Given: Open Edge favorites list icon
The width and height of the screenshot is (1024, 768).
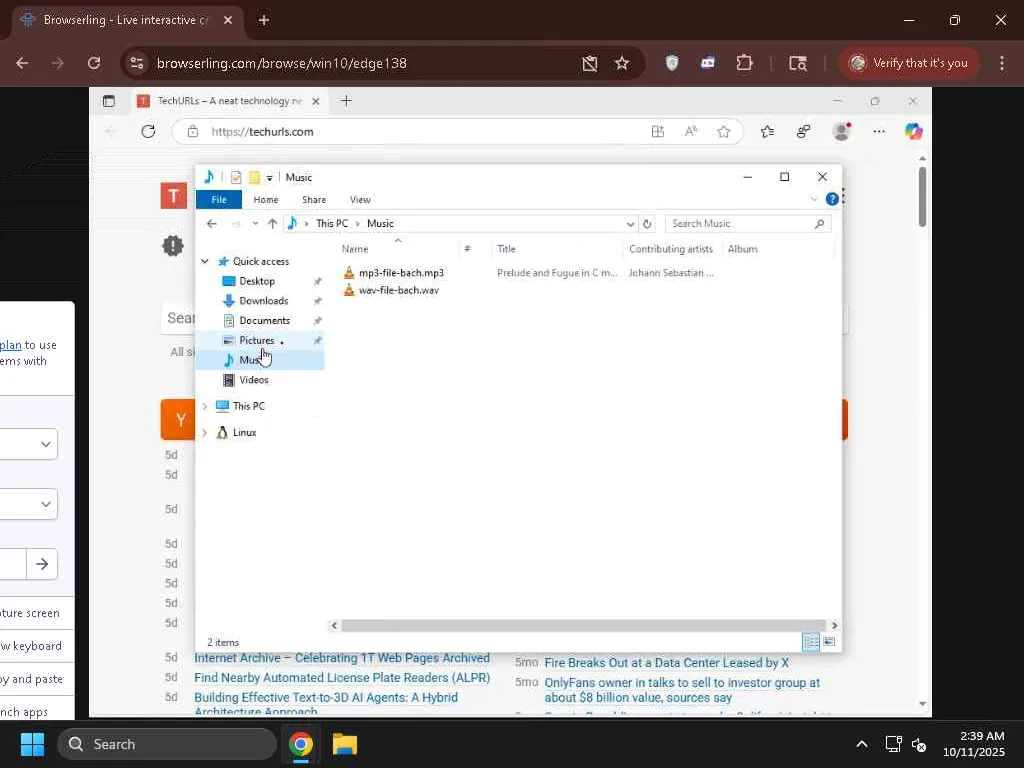Looking at the screenshot, I should point(767,132).
